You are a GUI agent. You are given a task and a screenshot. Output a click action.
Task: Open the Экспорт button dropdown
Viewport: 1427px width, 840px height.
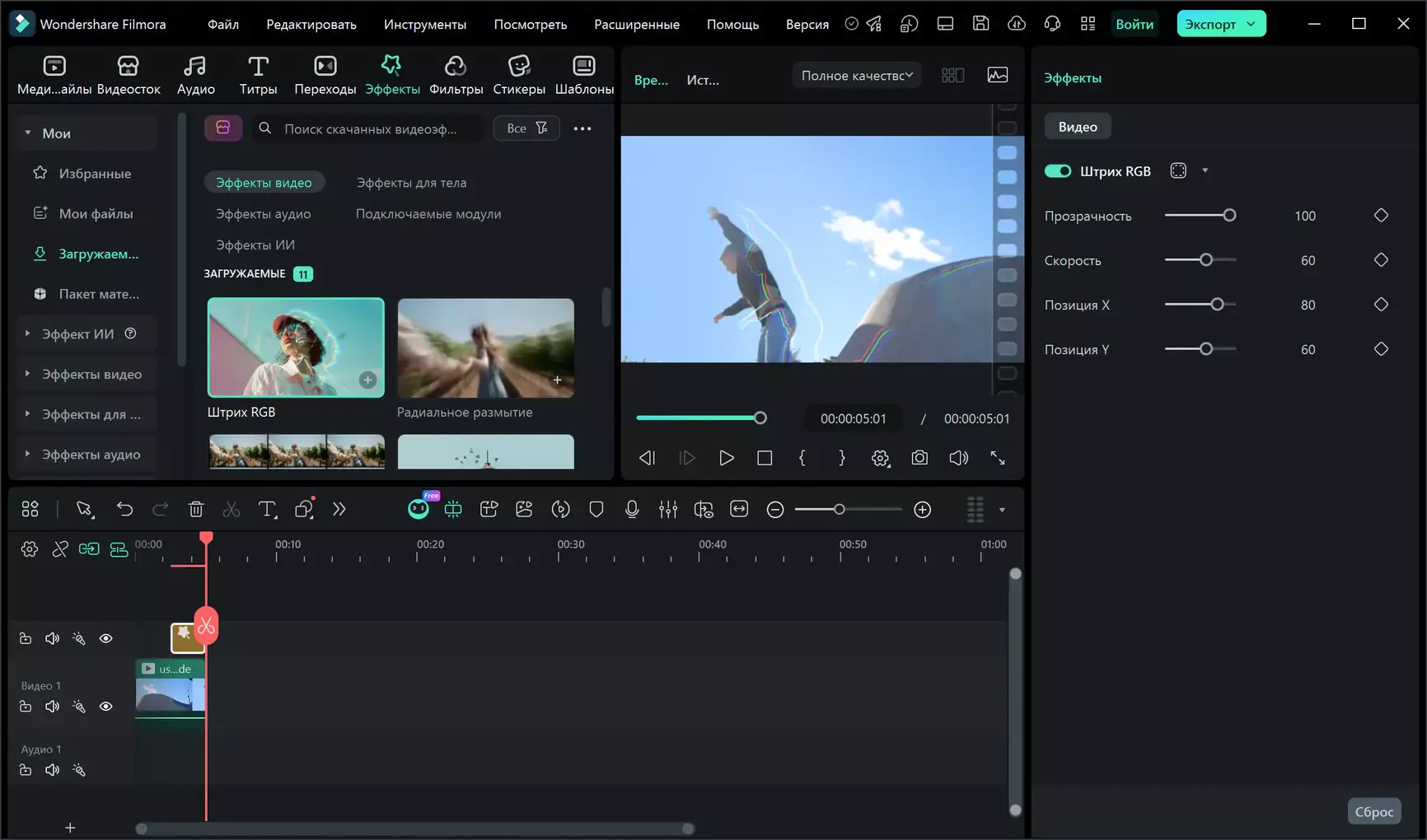(1252, 24)
